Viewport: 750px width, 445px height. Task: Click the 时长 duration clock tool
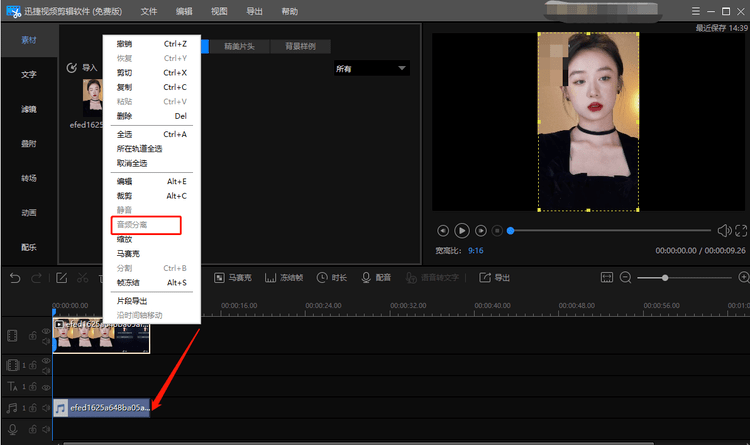click(x=333, y=277)
